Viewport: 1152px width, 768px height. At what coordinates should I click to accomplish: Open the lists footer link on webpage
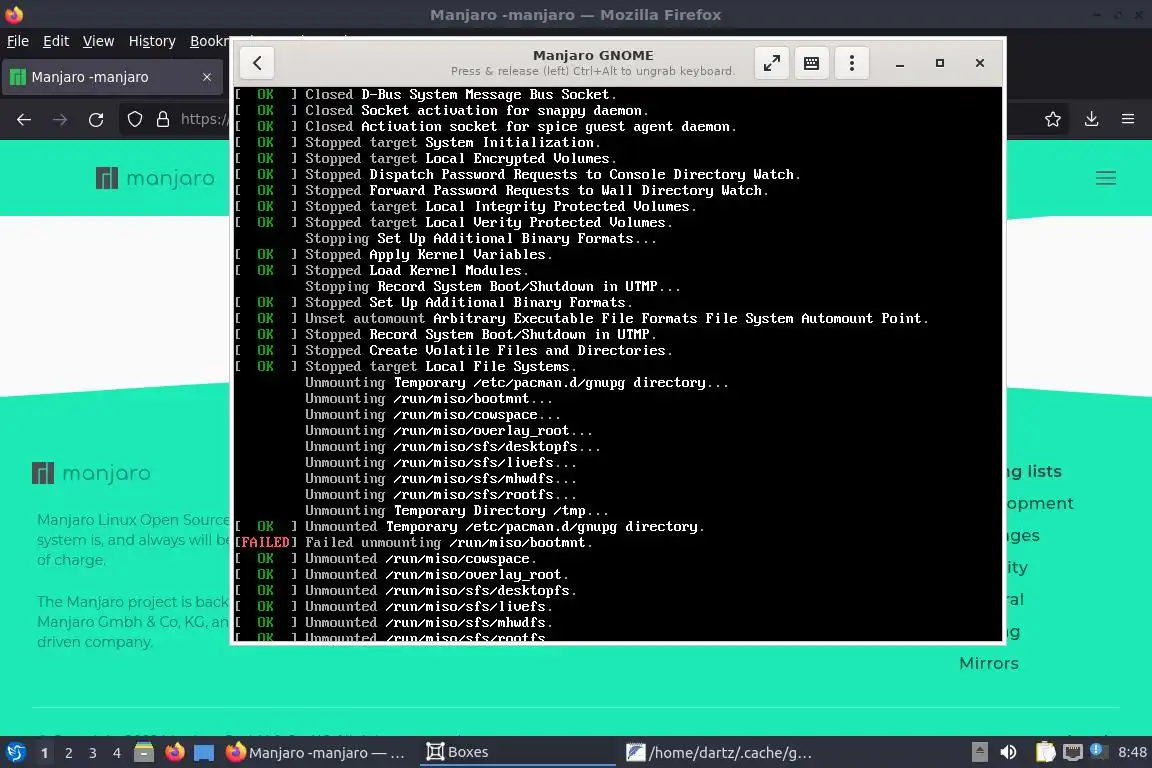coord(1034,472)
